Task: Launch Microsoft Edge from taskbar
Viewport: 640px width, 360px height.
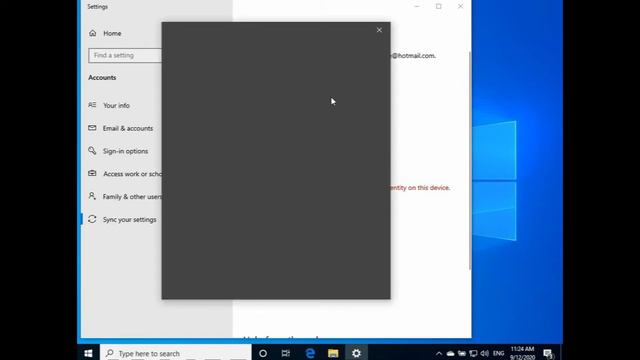Action: coord(310,353)
